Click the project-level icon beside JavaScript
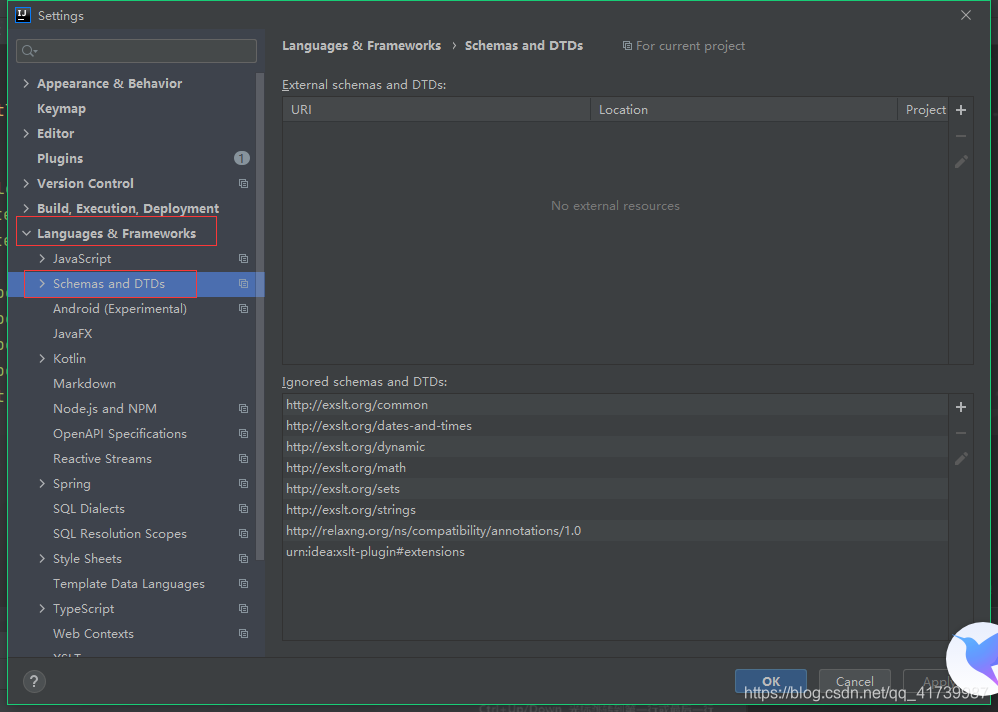The image size is (998, 712). point(243,258)
